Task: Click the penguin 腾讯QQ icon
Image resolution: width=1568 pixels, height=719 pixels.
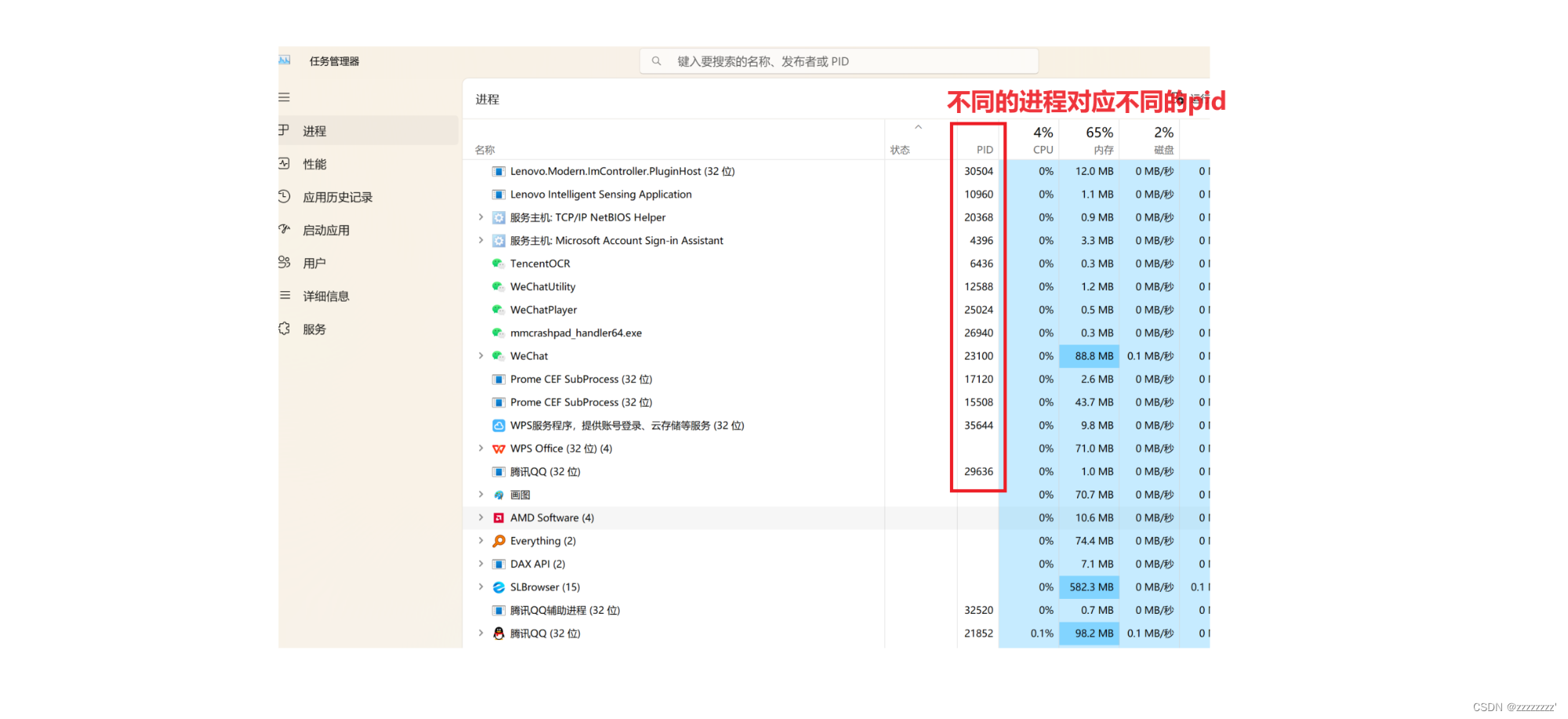Action: tap(498, 633)
